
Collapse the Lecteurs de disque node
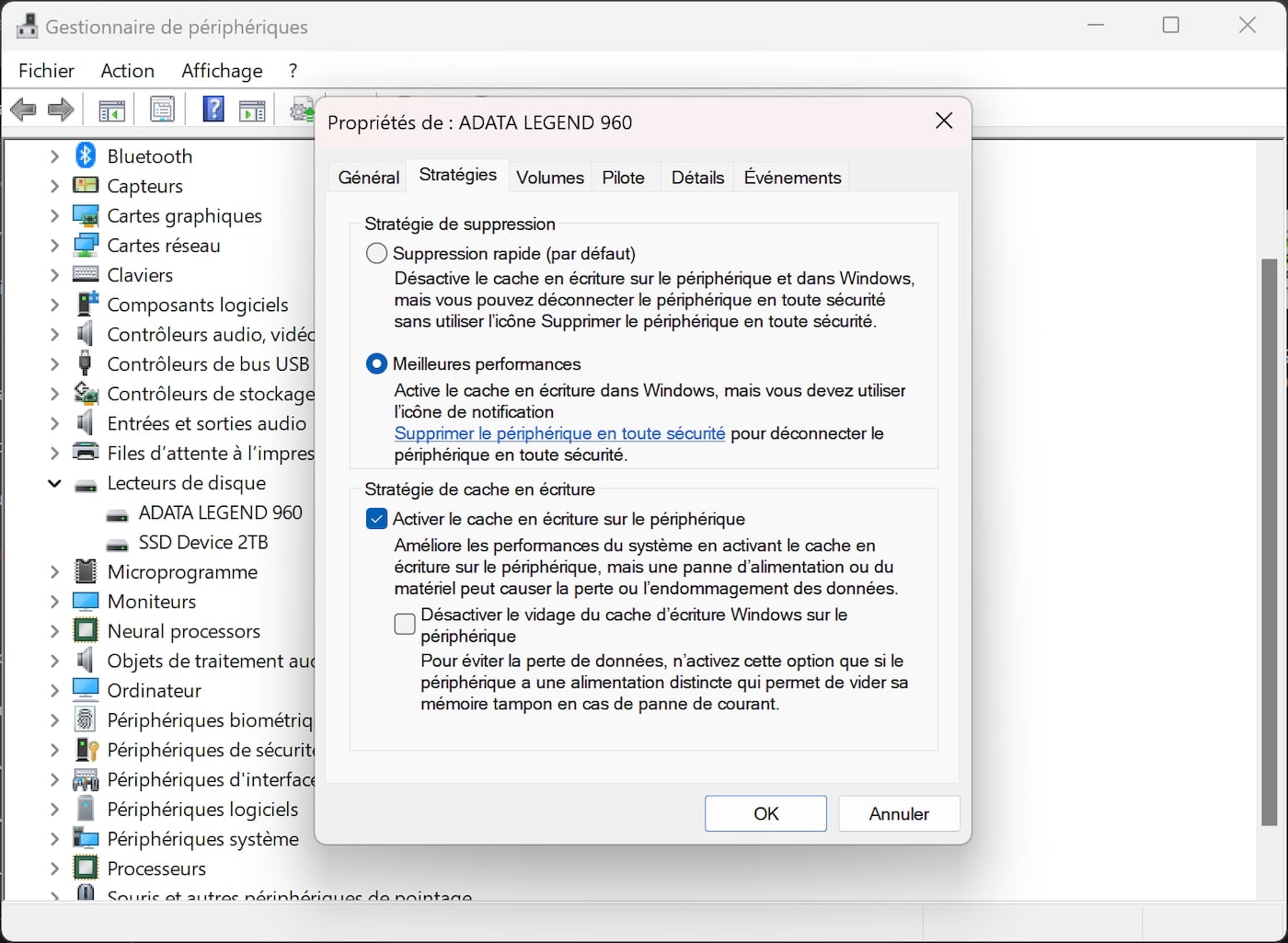[54, 483]
